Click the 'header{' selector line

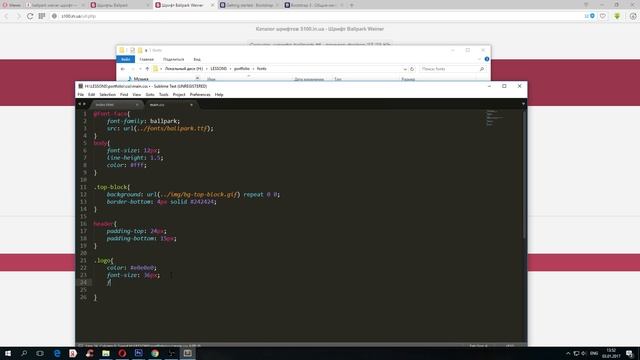[x=105, y=224]
